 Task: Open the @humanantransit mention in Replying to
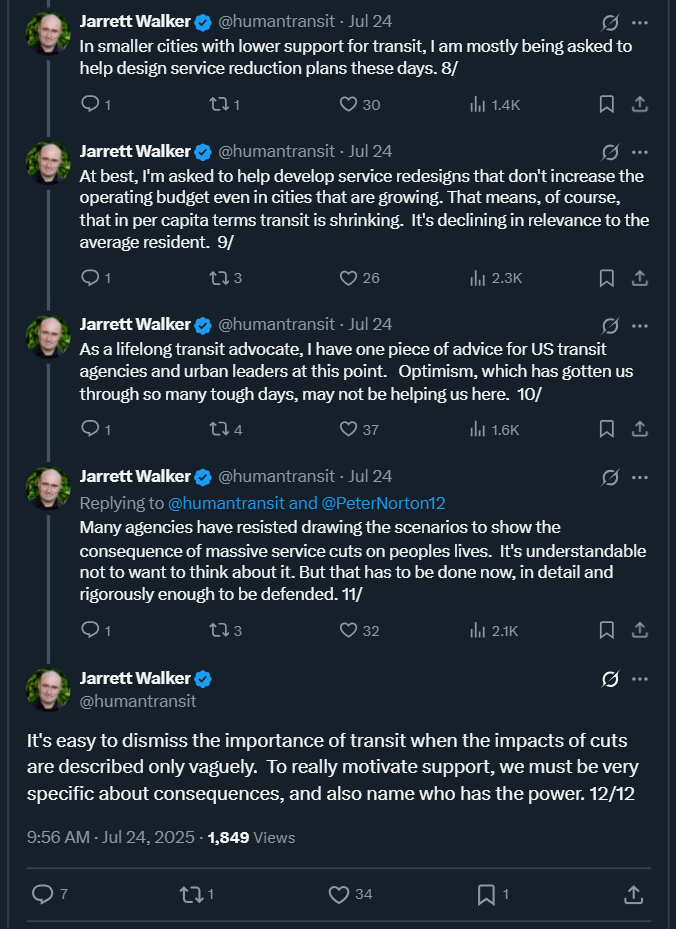click(228, 503)
